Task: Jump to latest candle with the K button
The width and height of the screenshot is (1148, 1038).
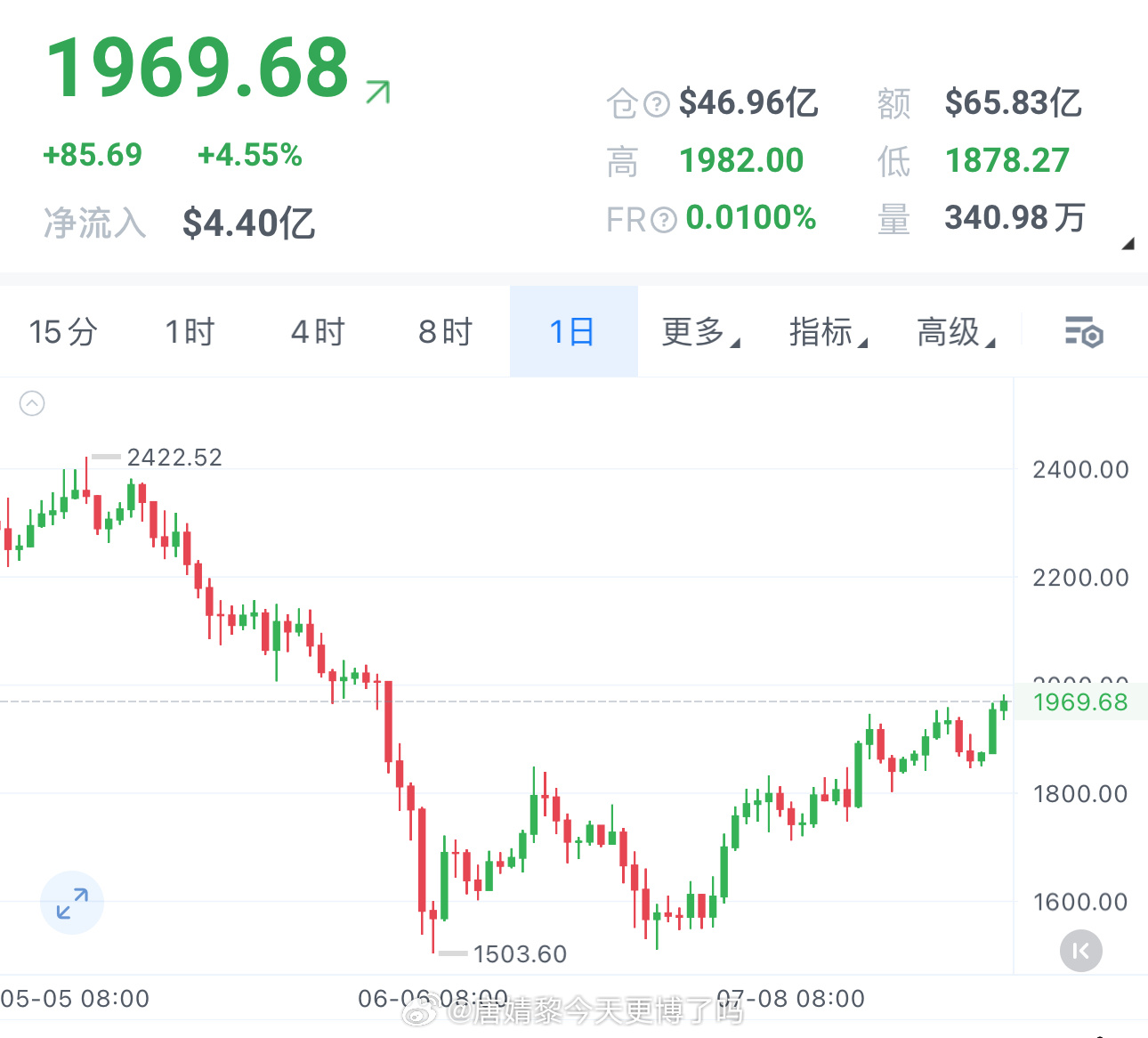Action: 1080,951
